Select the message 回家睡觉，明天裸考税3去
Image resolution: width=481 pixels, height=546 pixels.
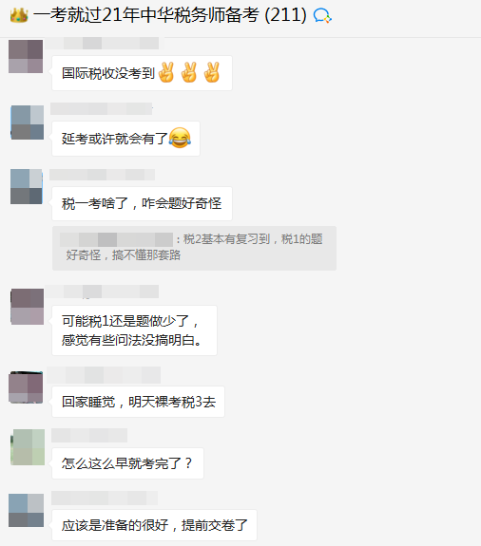[x=138, y=402]
